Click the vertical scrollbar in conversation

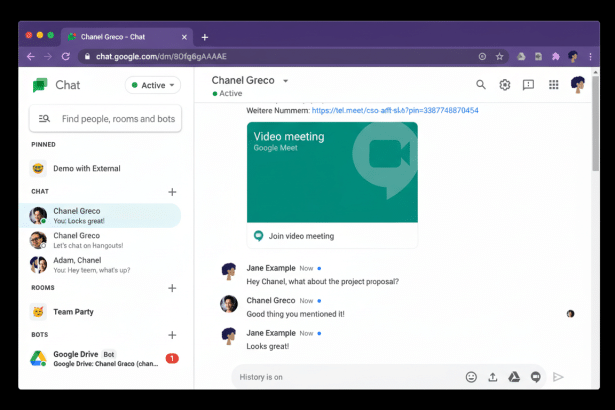595,124
